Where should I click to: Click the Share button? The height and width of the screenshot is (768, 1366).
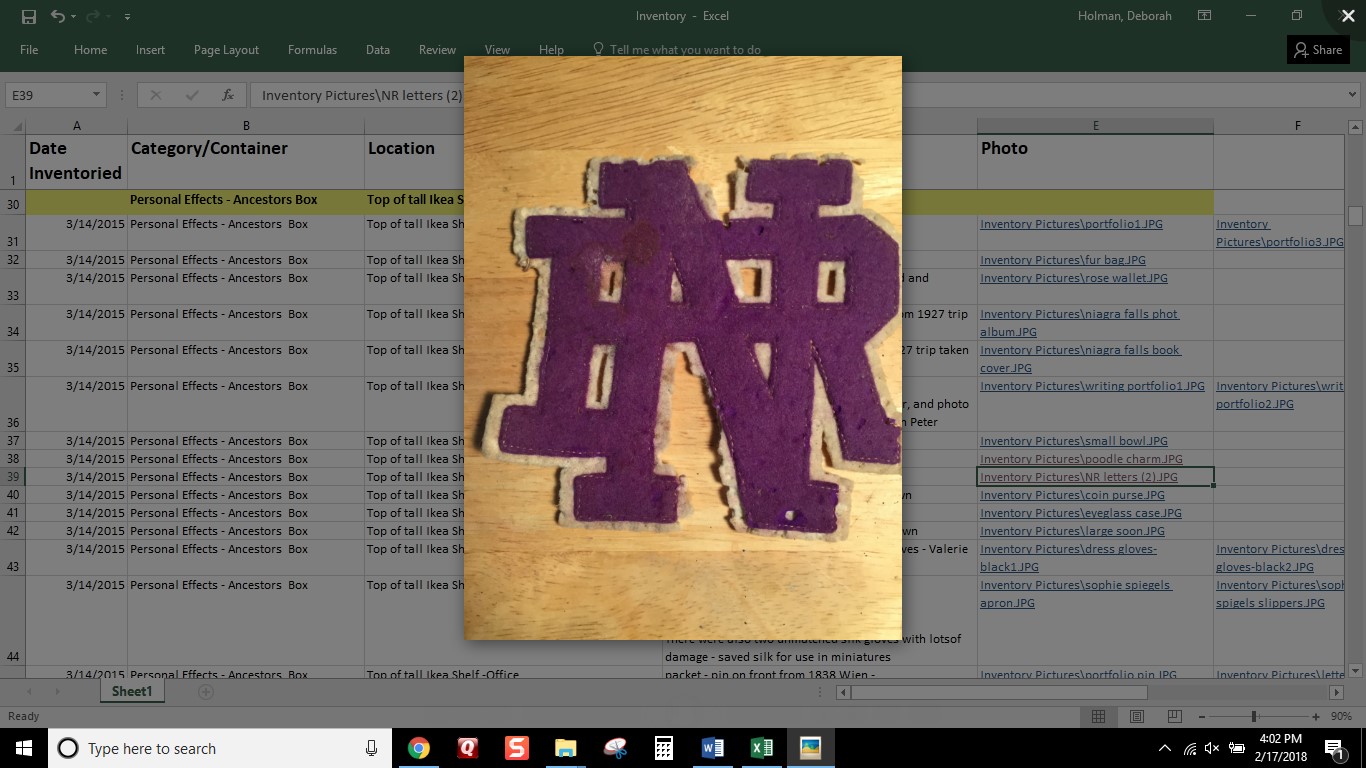(1318, 50)
